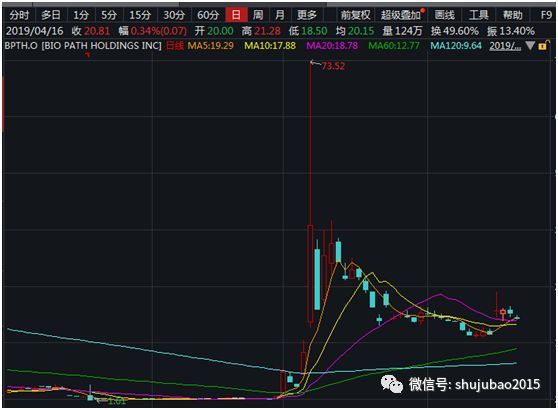
Task: Select the 30分 period tab
Action: tap(174, 15)
